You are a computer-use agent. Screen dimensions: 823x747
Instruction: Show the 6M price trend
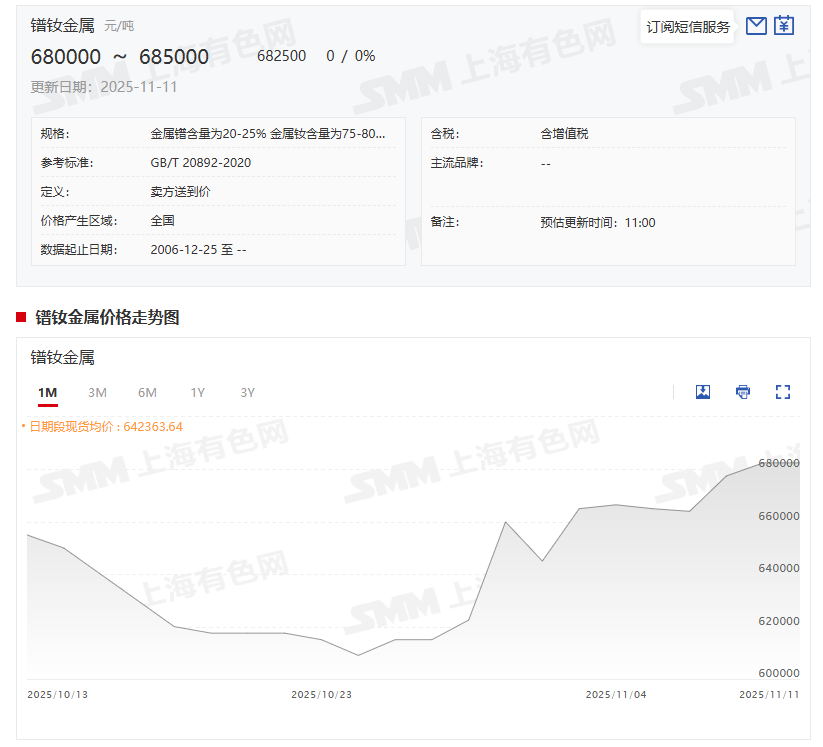[x=147, y=393]
